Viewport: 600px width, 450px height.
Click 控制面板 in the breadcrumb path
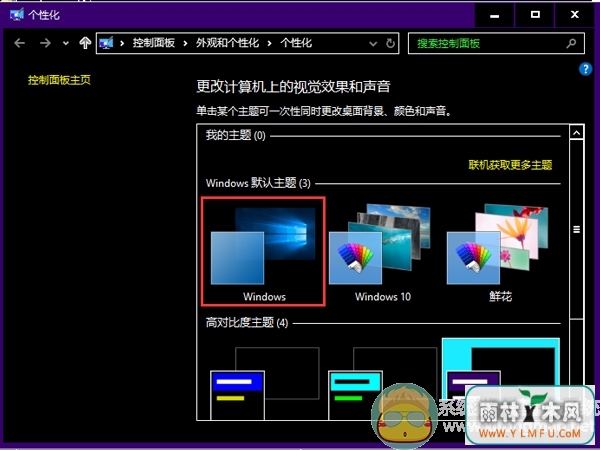[x=154, y=43]
